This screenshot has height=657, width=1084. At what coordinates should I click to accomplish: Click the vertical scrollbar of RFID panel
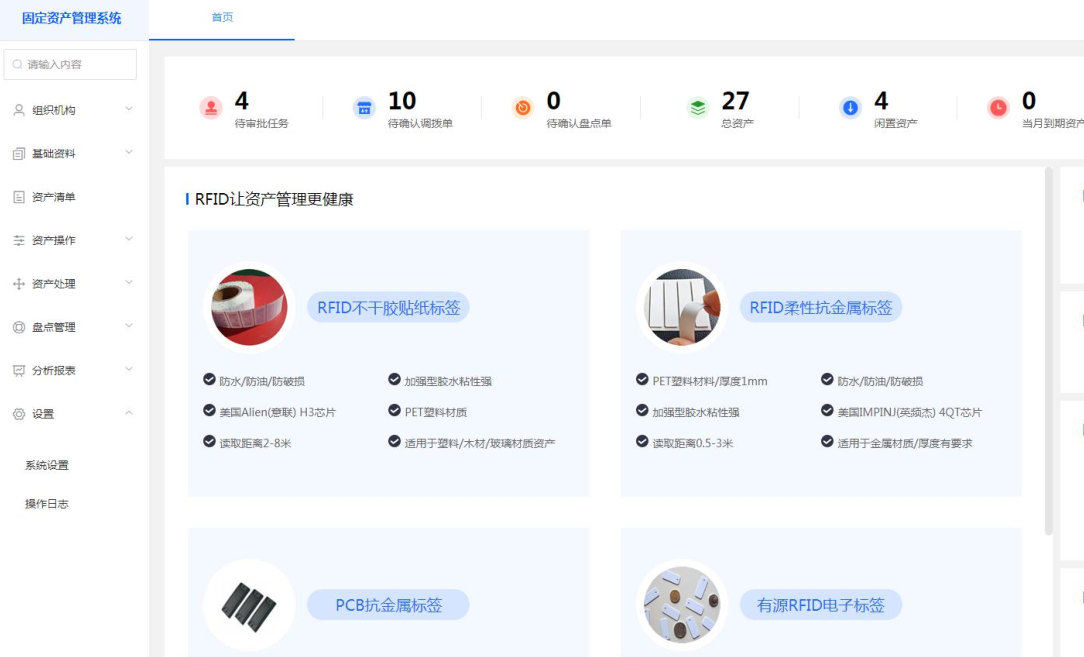click(1048, 351)
